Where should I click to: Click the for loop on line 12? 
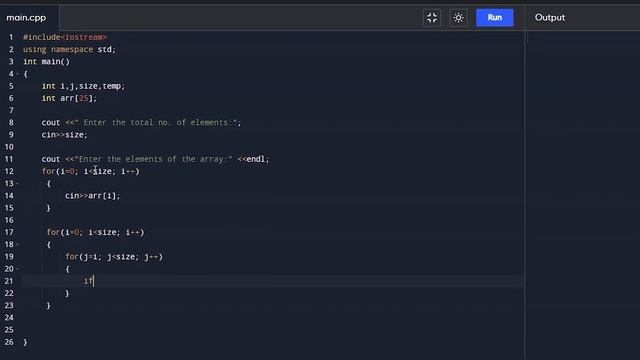click(x=91, y=171)
